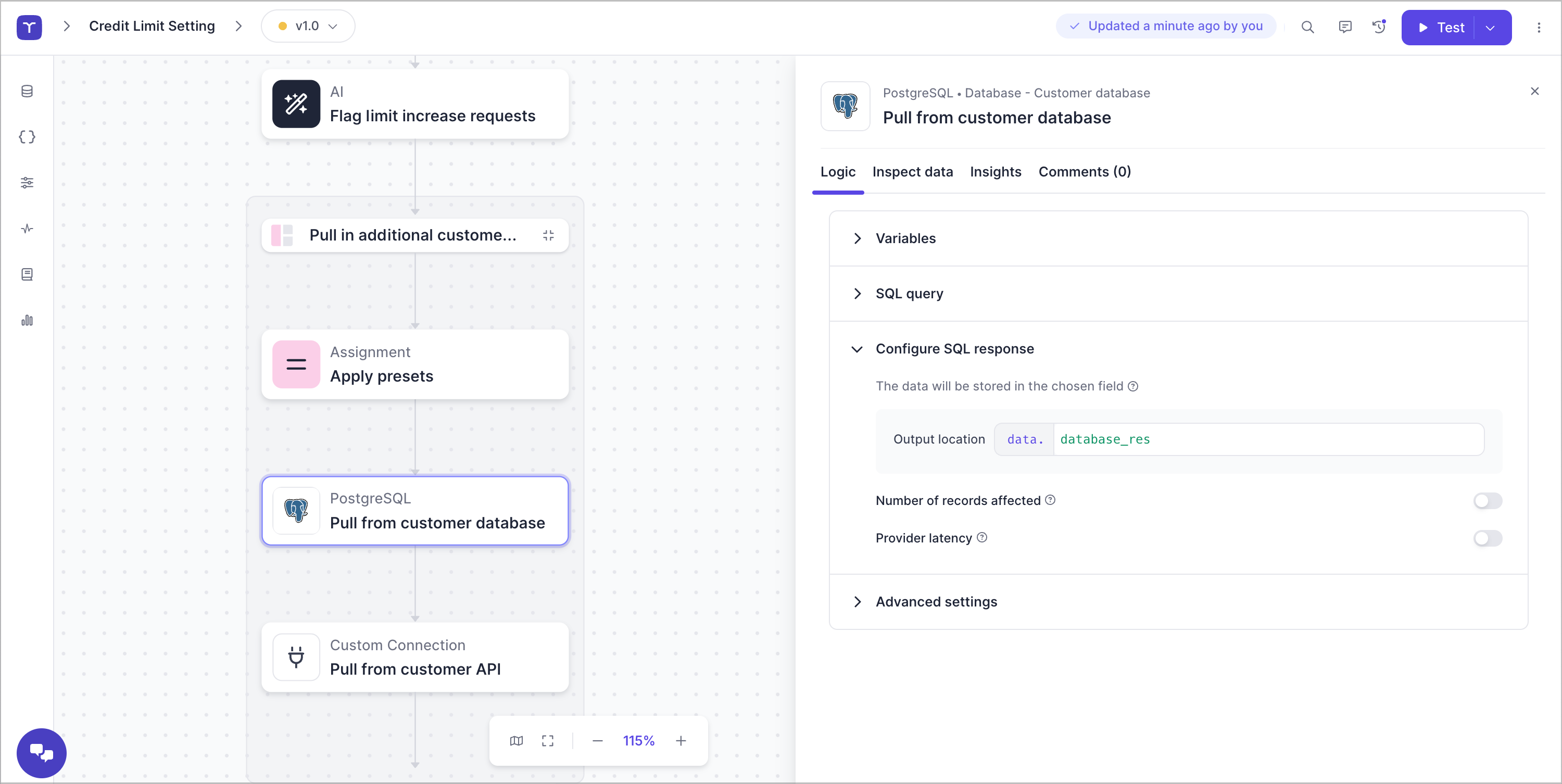Expand the SQL query section
1562x784 pixels.
coord(909,294)
